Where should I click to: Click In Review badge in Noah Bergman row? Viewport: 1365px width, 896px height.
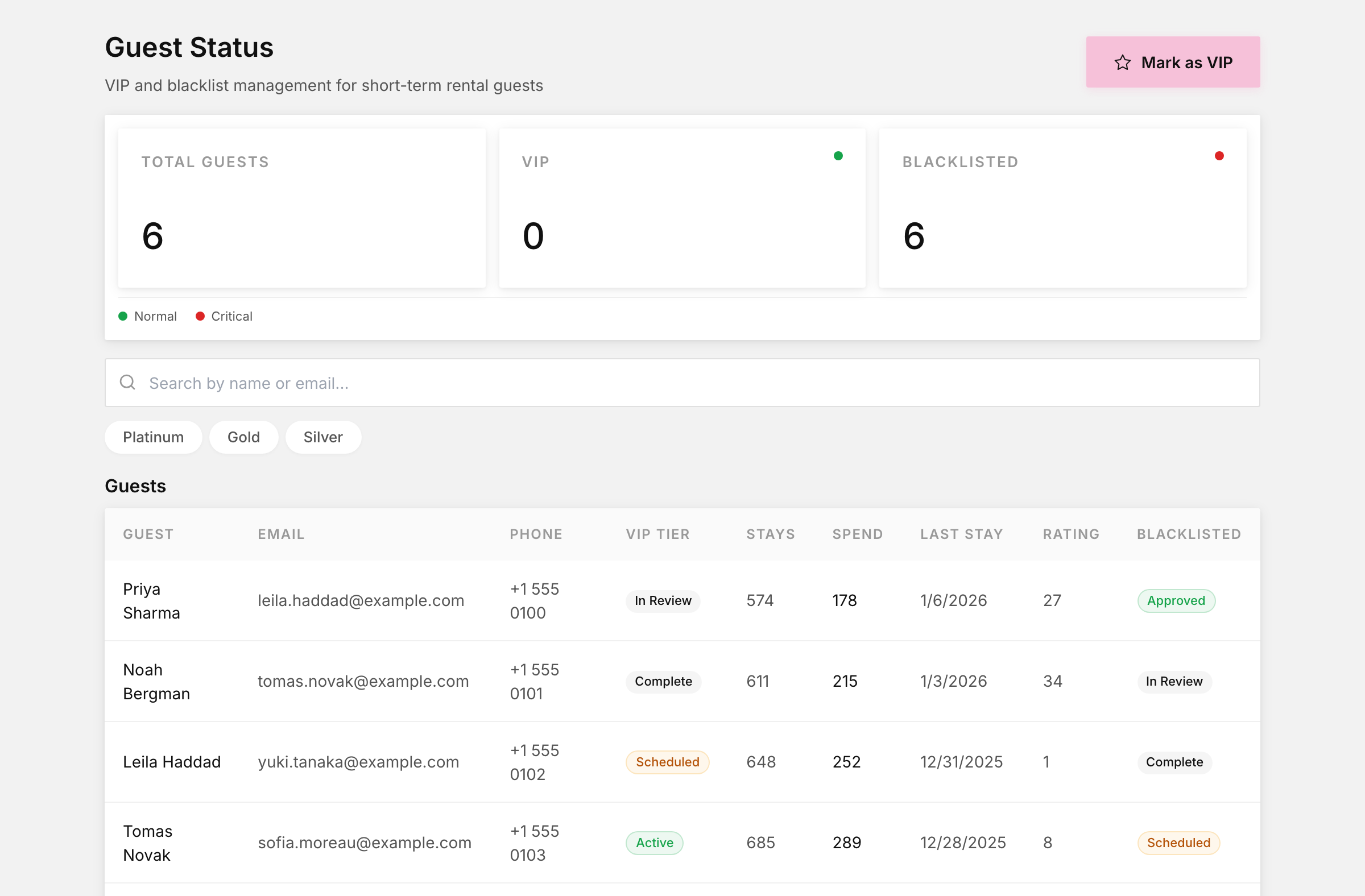point(1174,682)
